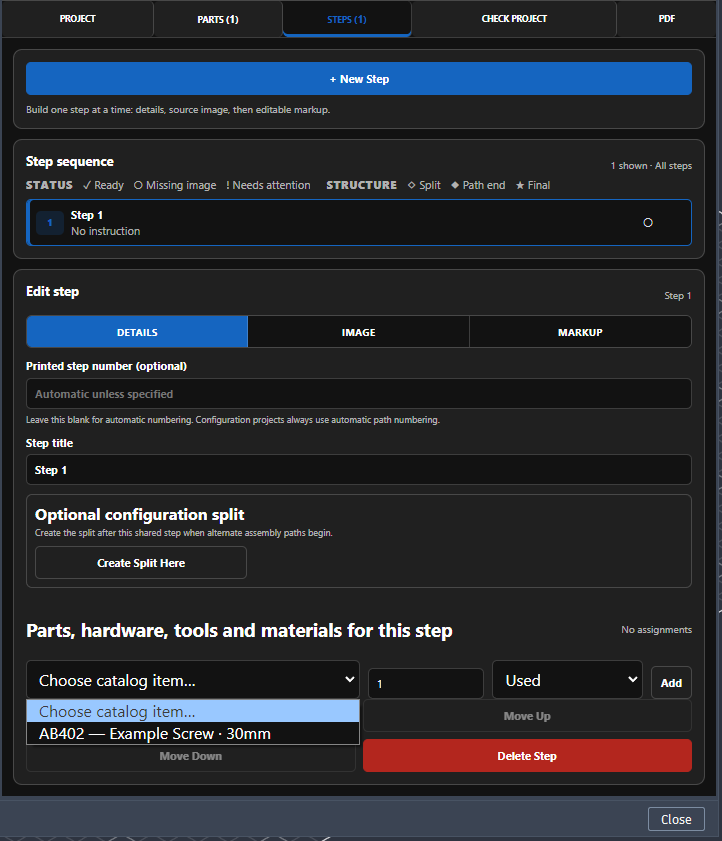This screenshot has width=722, height=841.
Task: Click the blue number 1 badge
Action: (x=50, y=223)
